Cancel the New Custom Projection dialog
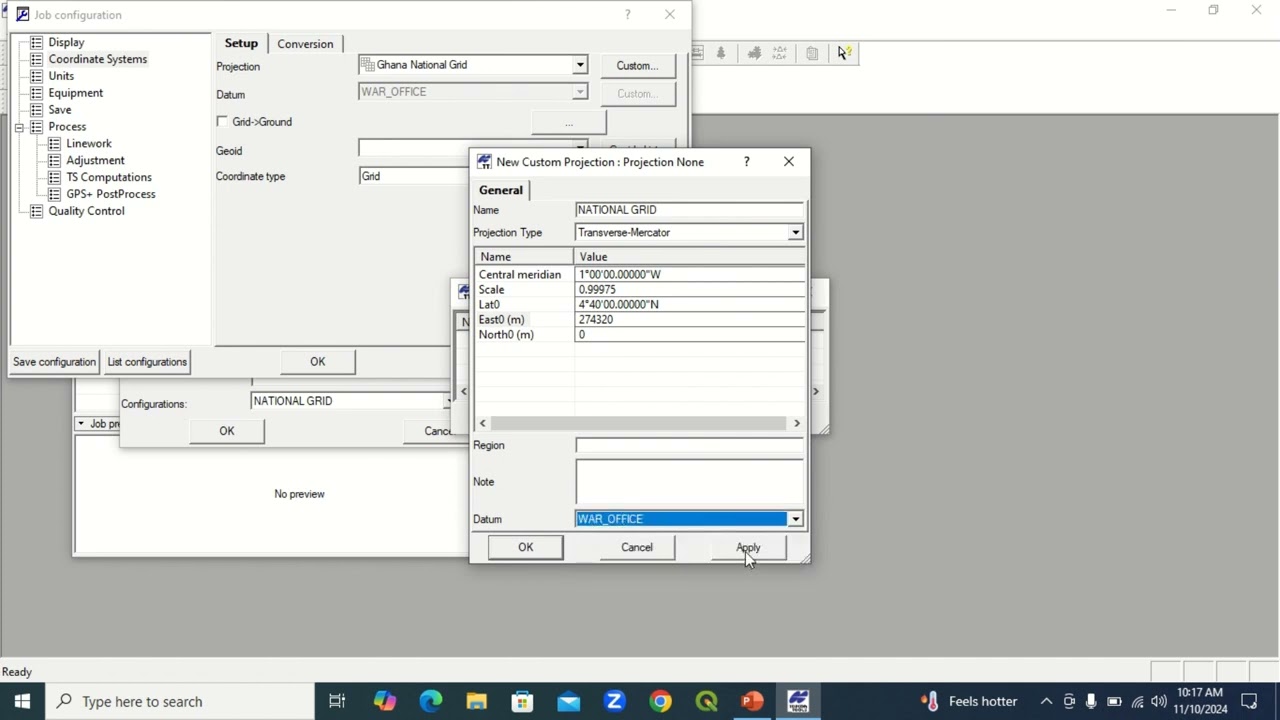 636,547
